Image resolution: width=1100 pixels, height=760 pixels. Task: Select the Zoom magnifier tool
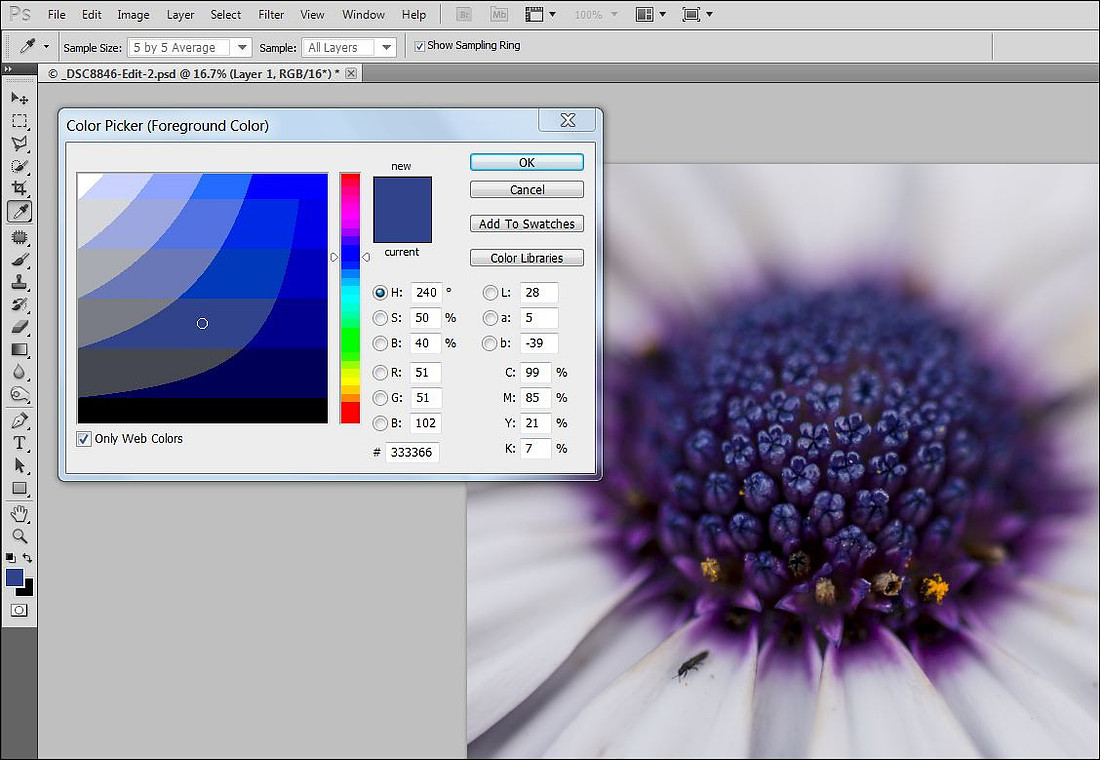[x=20, y=537]
